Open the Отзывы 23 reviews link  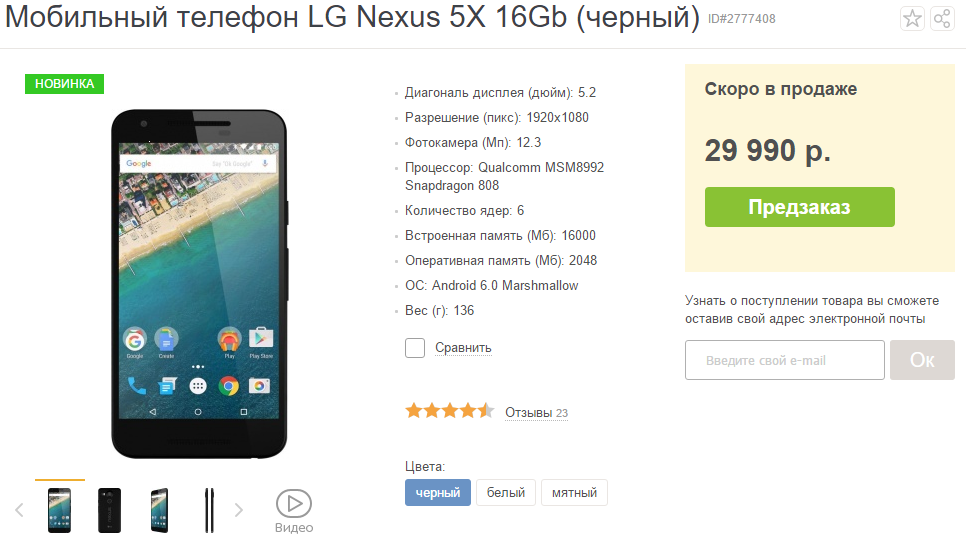pyautogui.click(x=536, y=413)
